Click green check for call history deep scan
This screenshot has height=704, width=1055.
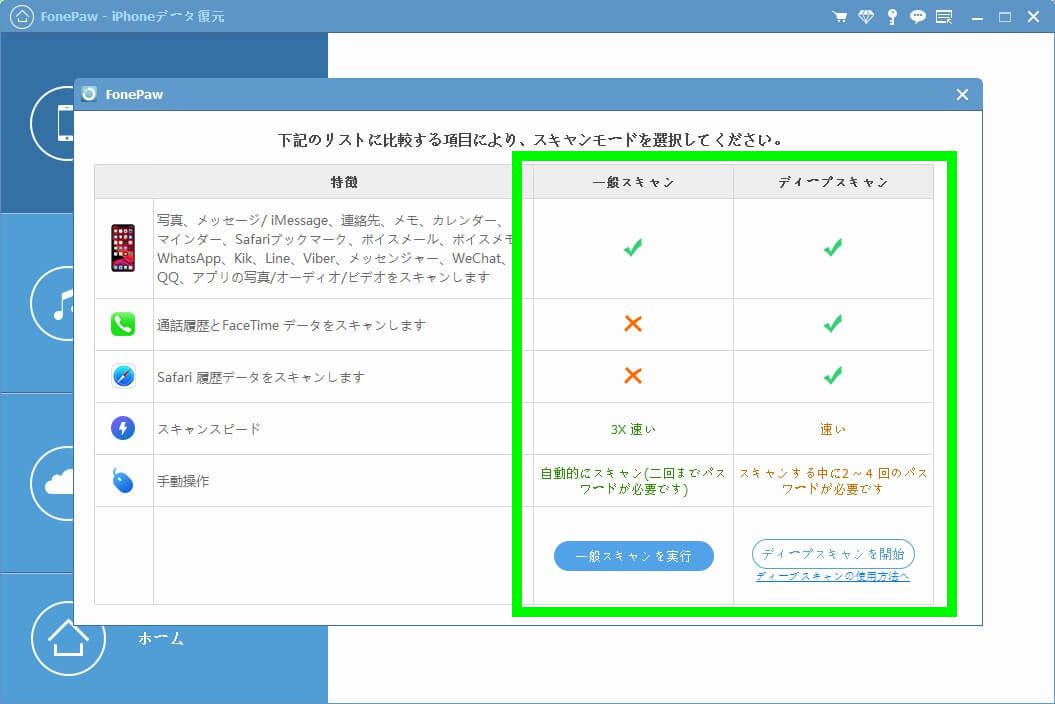833,324
